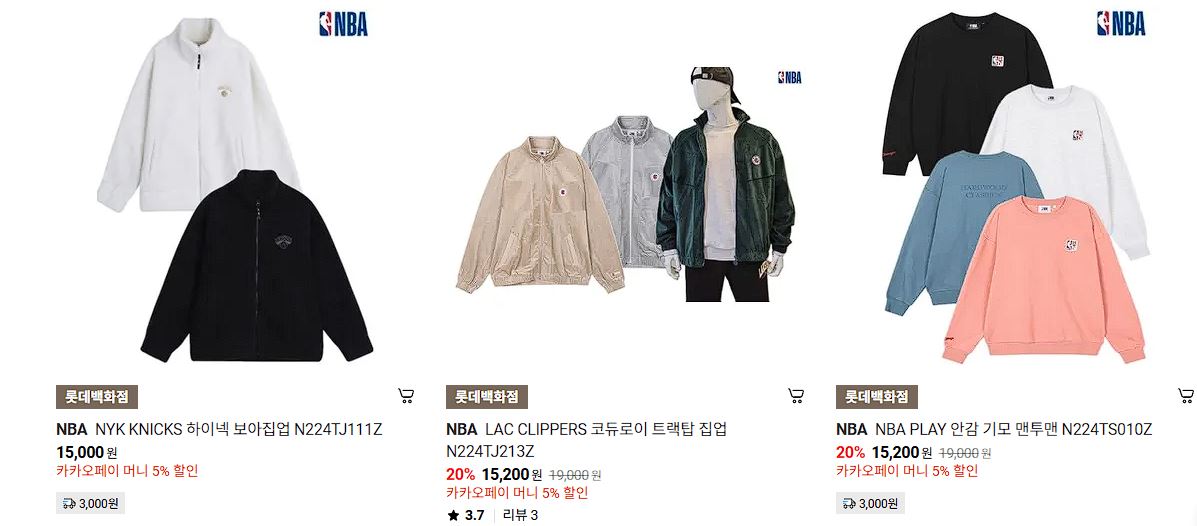
Task: Open the NYK KNICKS 하이넥 보아집업 product title
Action: click(219, 429)
